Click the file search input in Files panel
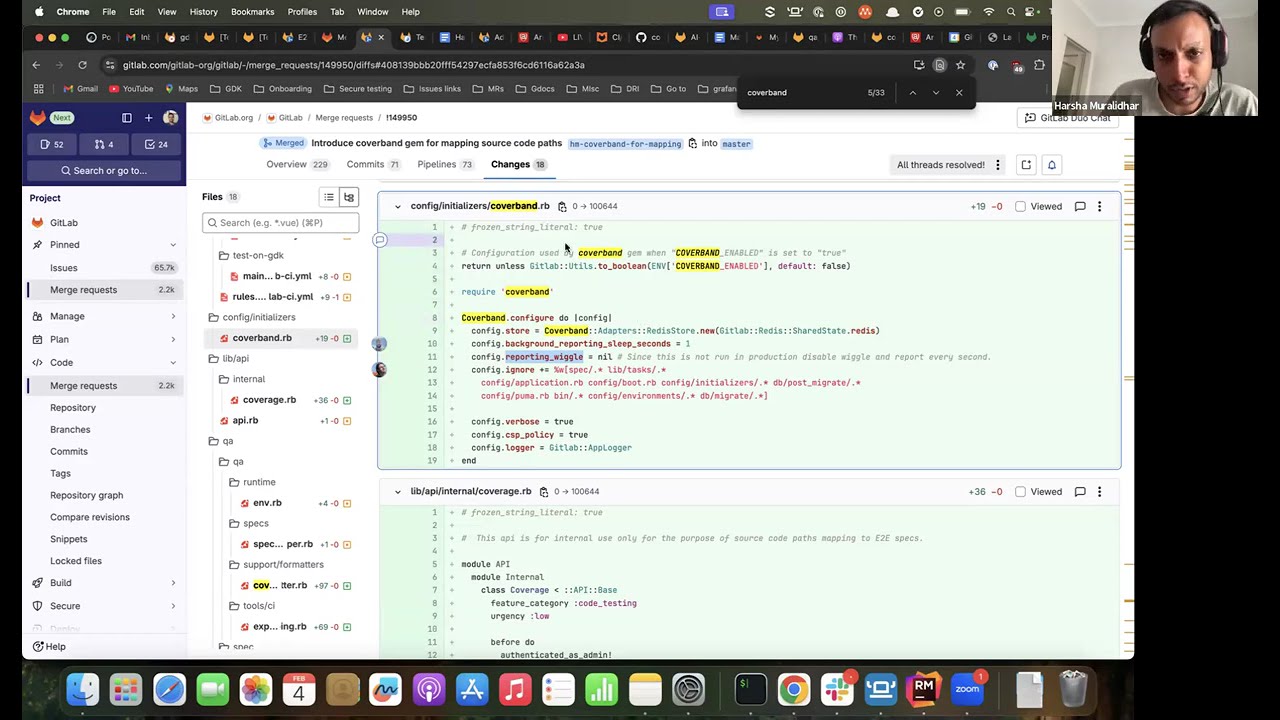The width and height of the screenshot is (1280, 720). [280, 222]
